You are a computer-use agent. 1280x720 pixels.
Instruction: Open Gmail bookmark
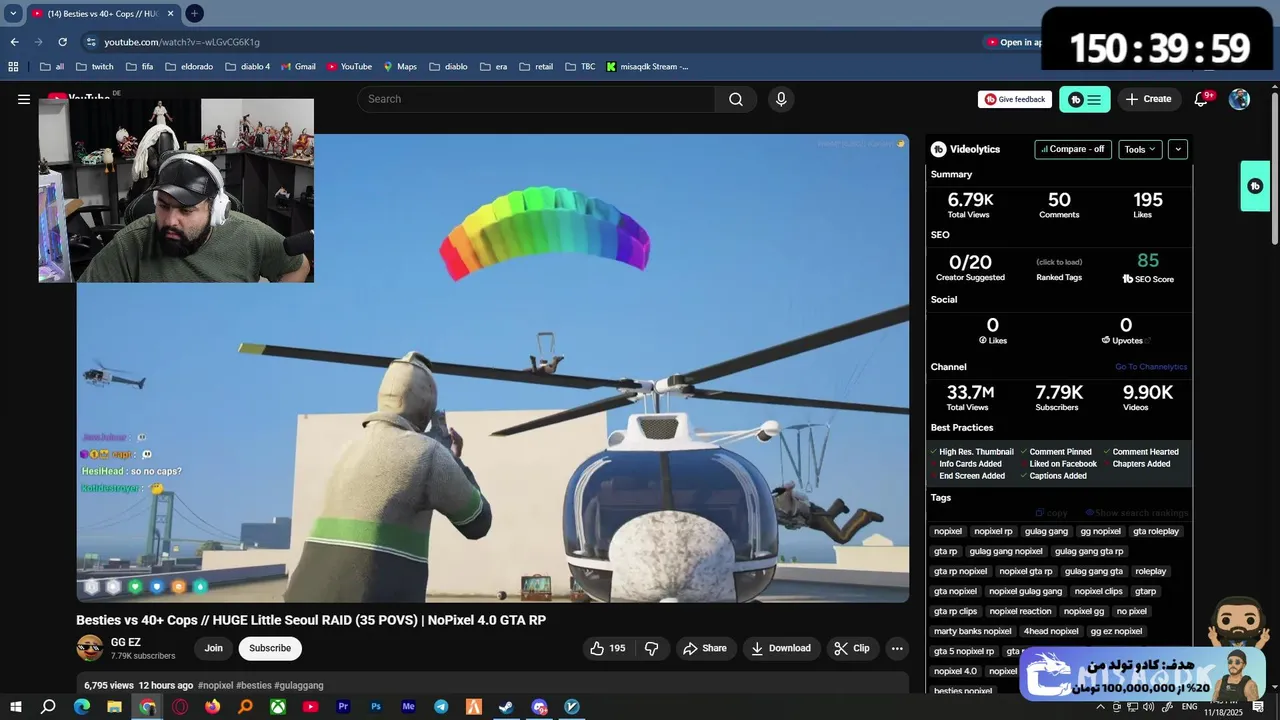[298, 67]
